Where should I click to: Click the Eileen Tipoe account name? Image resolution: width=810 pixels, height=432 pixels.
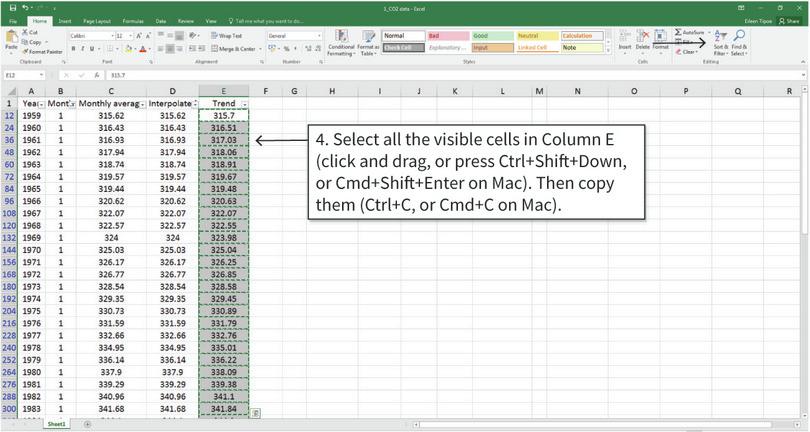click(758, 21)
